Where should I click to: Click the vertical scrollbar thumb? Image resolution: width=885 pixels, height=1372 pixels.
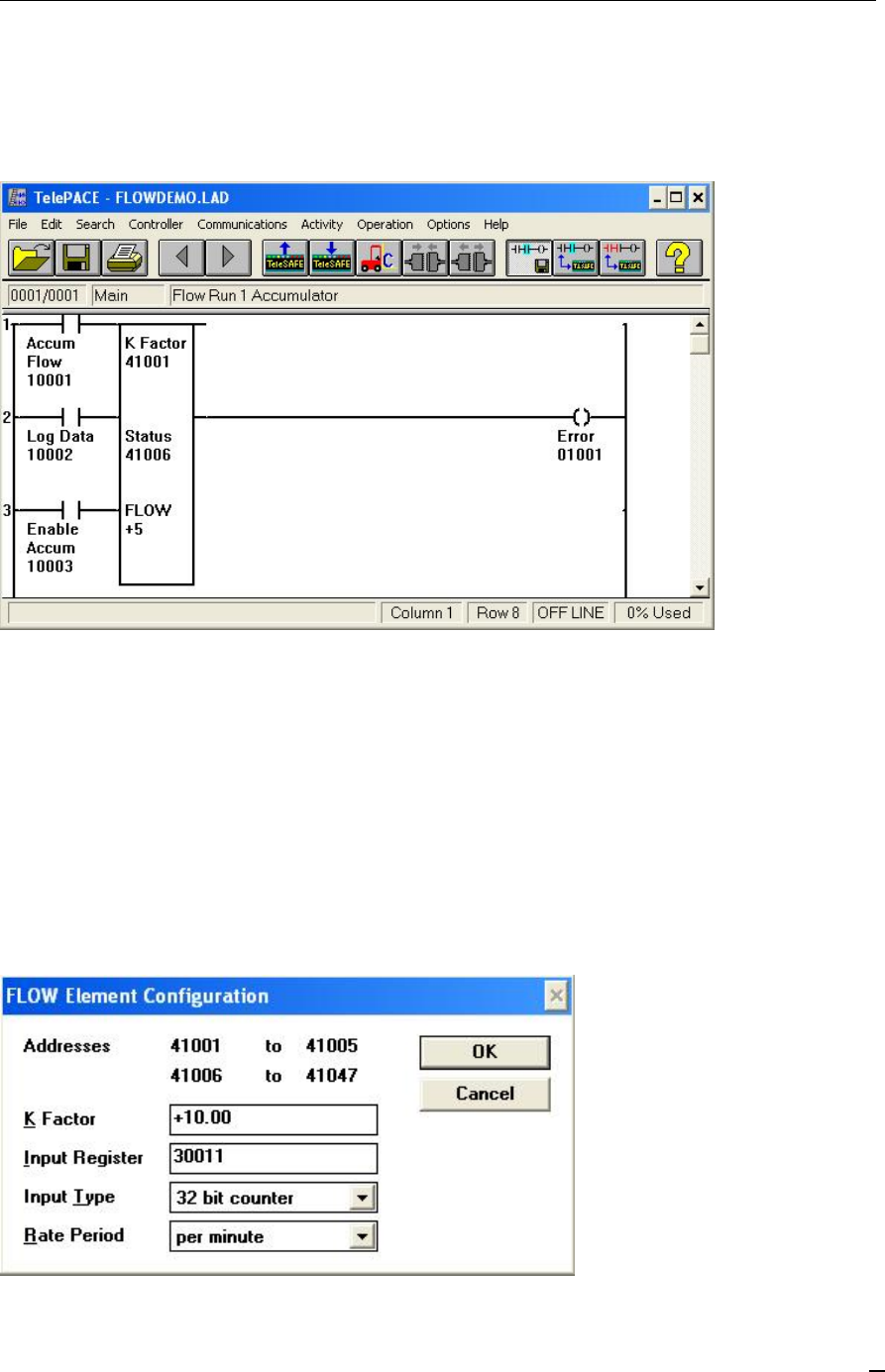(x=700, y=344)
